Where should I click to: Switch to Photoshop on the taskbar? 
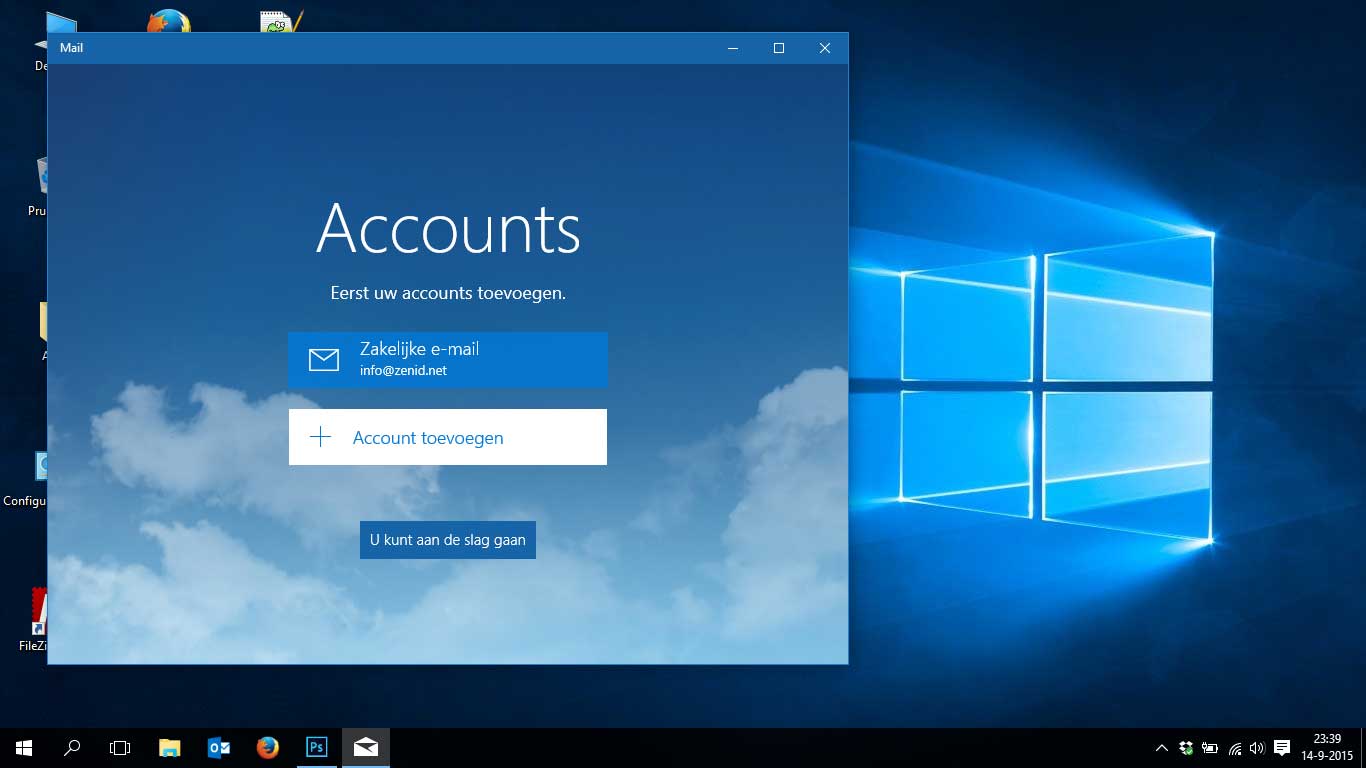click(317, 748)
